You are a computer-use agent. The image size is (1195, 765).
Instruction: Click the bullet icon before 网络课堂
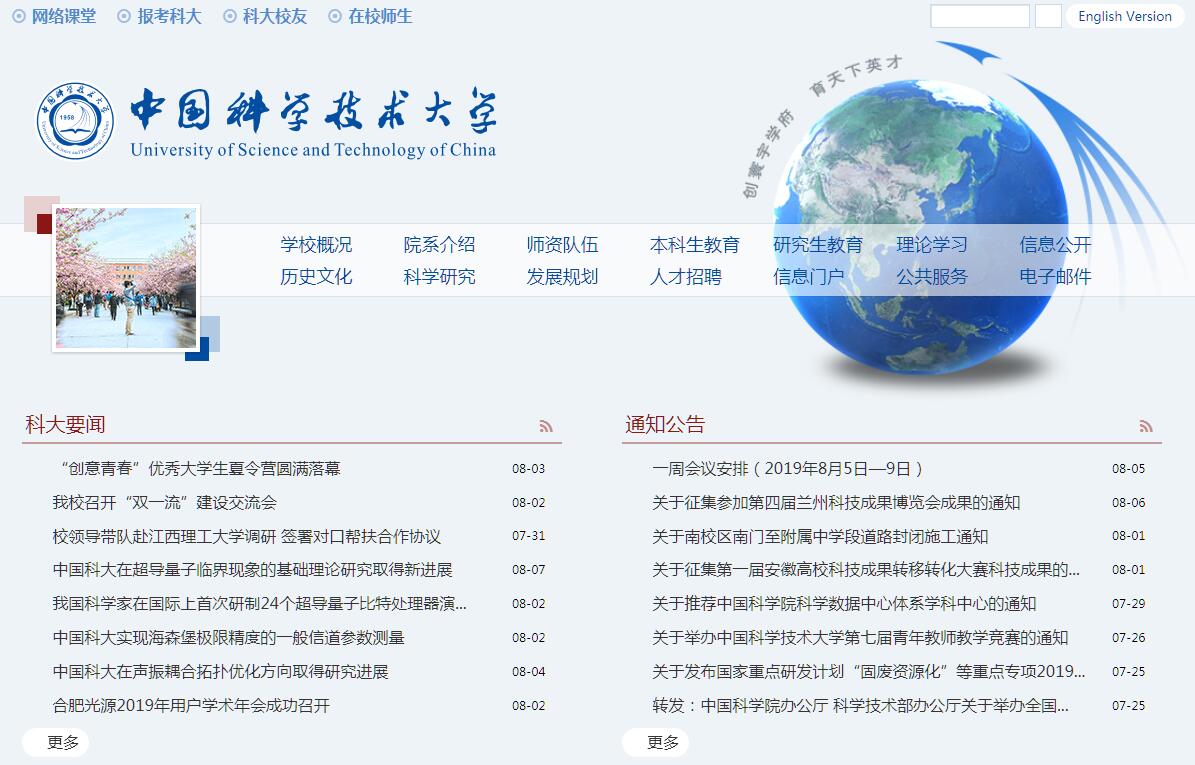(18, 16)
